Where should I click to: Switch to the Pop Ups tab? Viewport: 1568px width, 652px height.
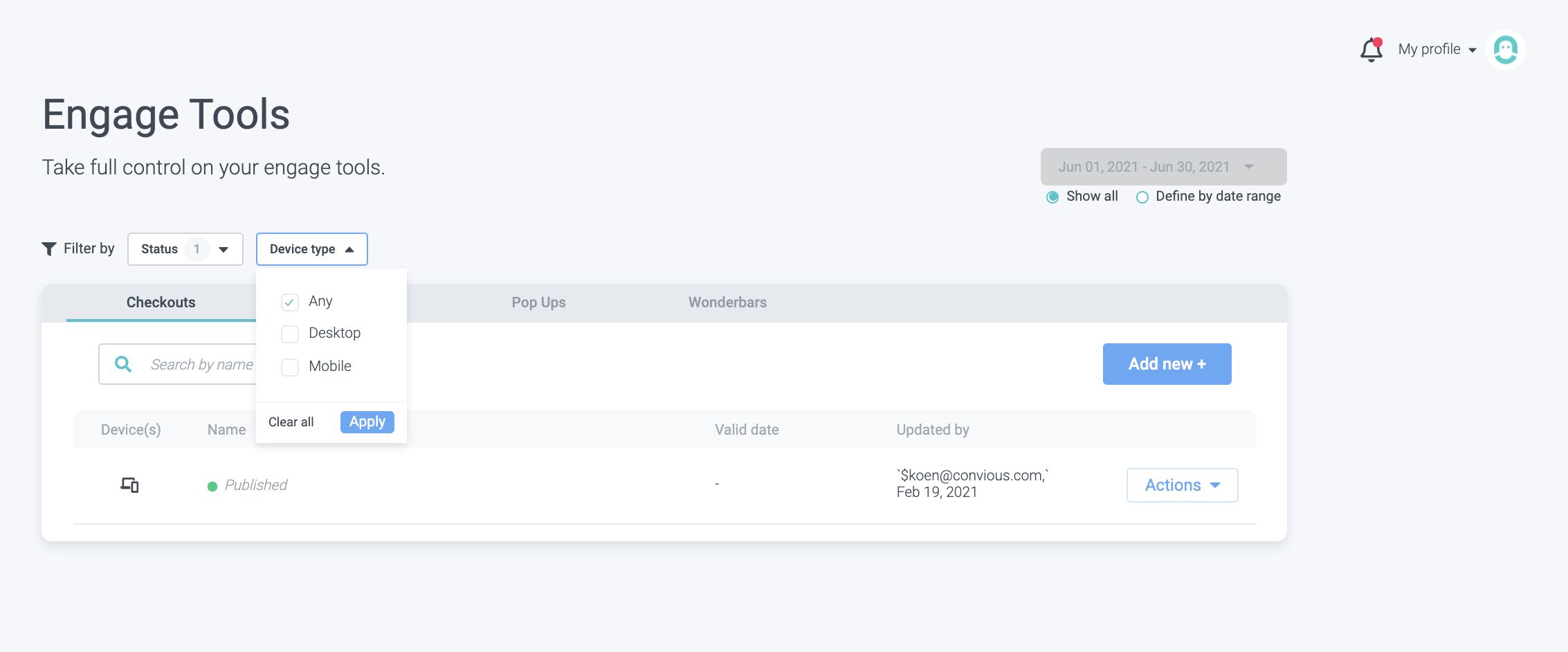[x=538, y=302]
